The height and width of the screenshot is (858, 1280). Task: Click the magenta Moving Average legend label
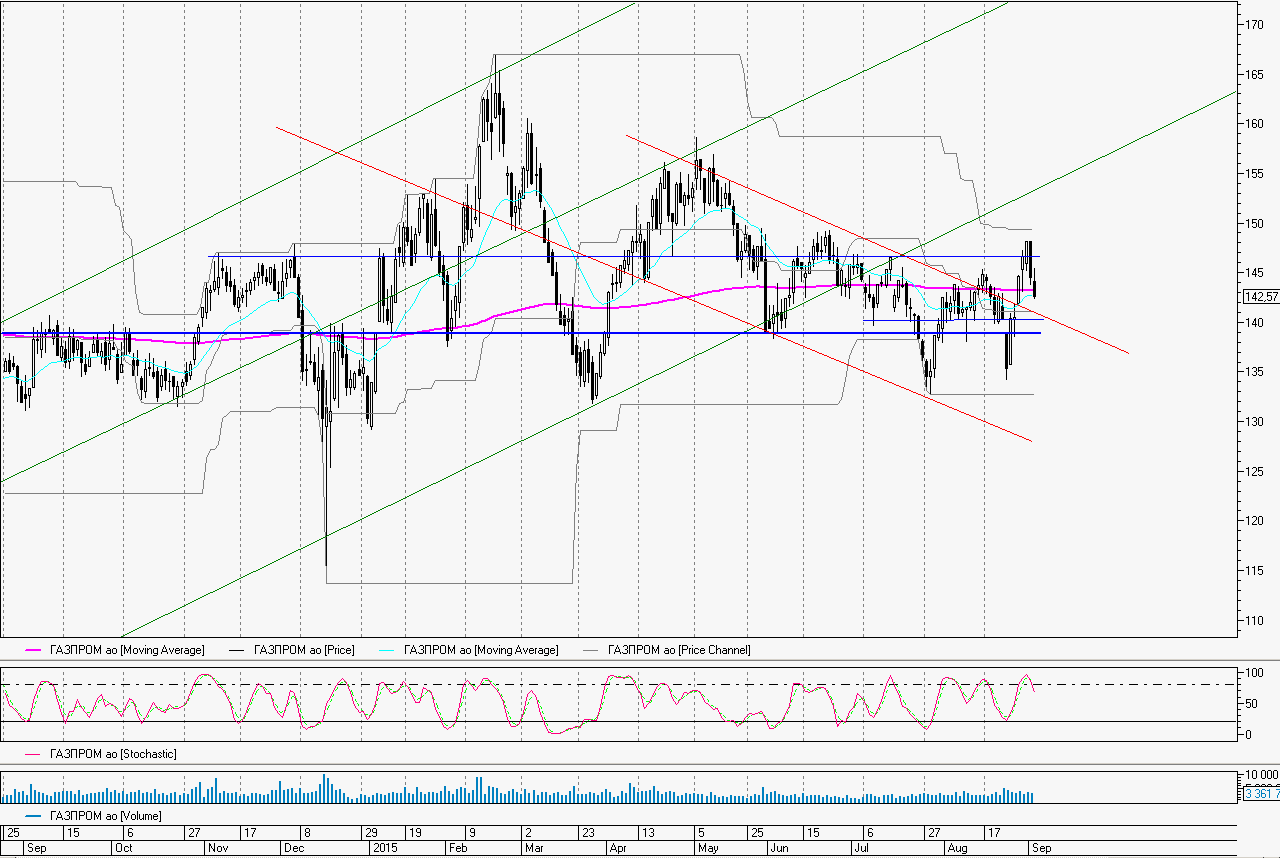pyautogui.click(x=127, y=650)
